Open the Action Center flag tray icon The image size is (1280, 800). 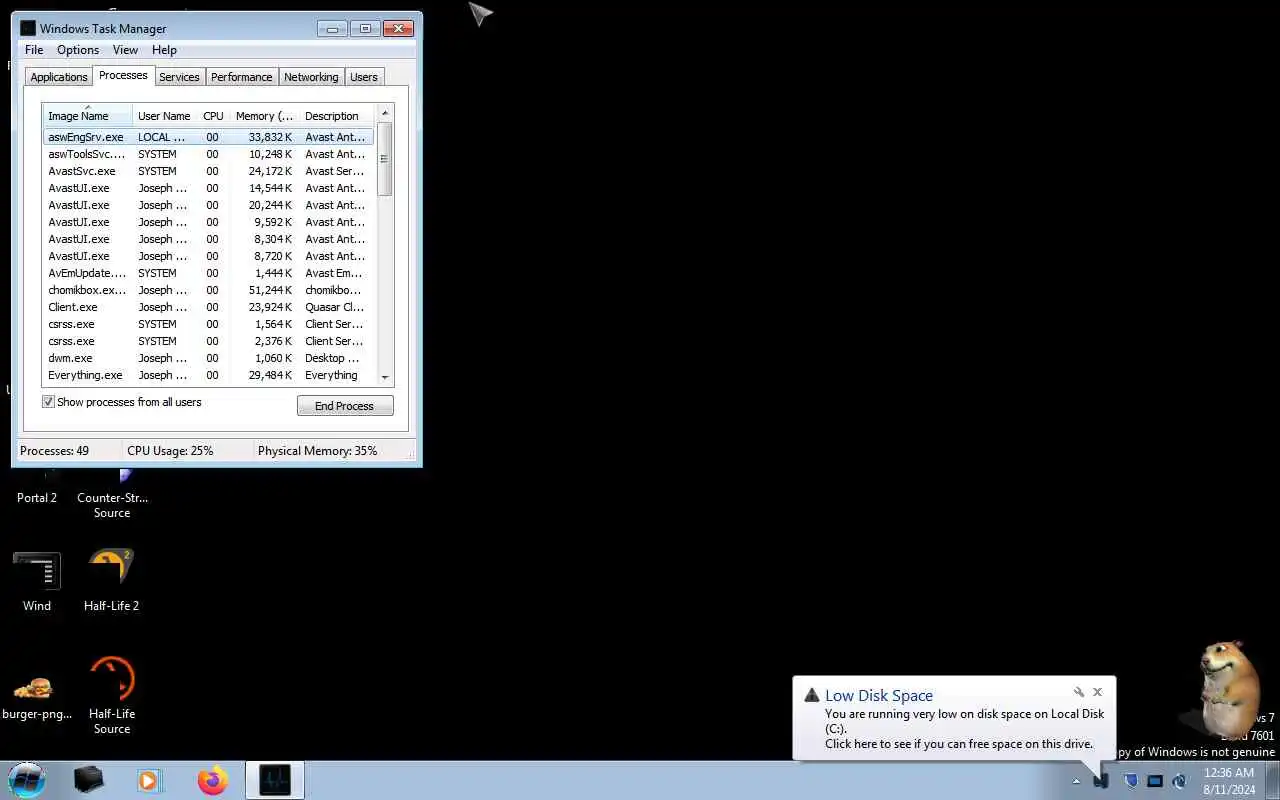(1101, 781)
